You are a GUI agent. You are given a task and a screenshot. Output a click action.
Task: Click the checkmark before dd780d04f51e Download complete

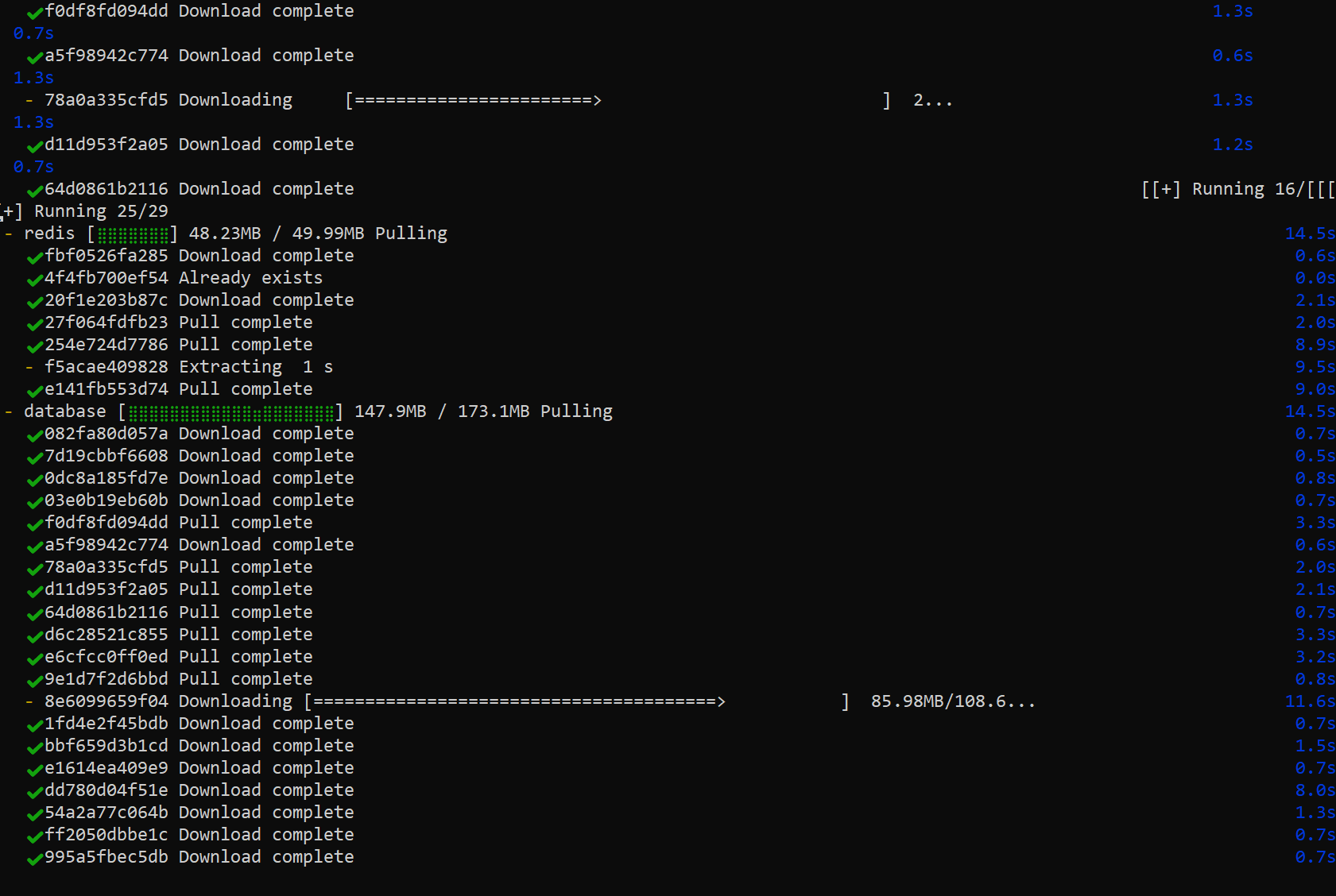[34, 792]
